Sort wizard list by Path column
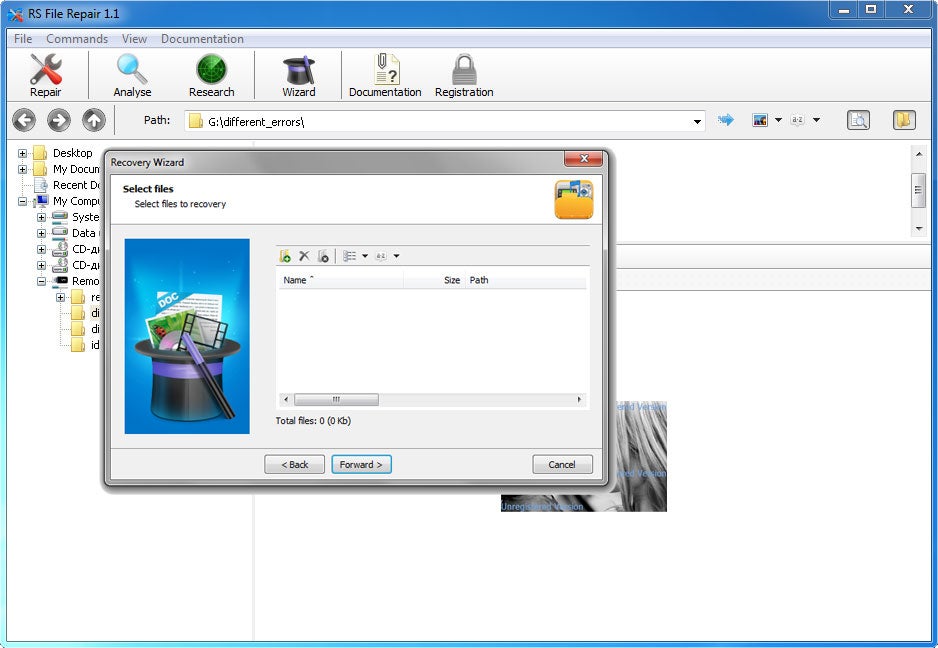 coord(526,280)
